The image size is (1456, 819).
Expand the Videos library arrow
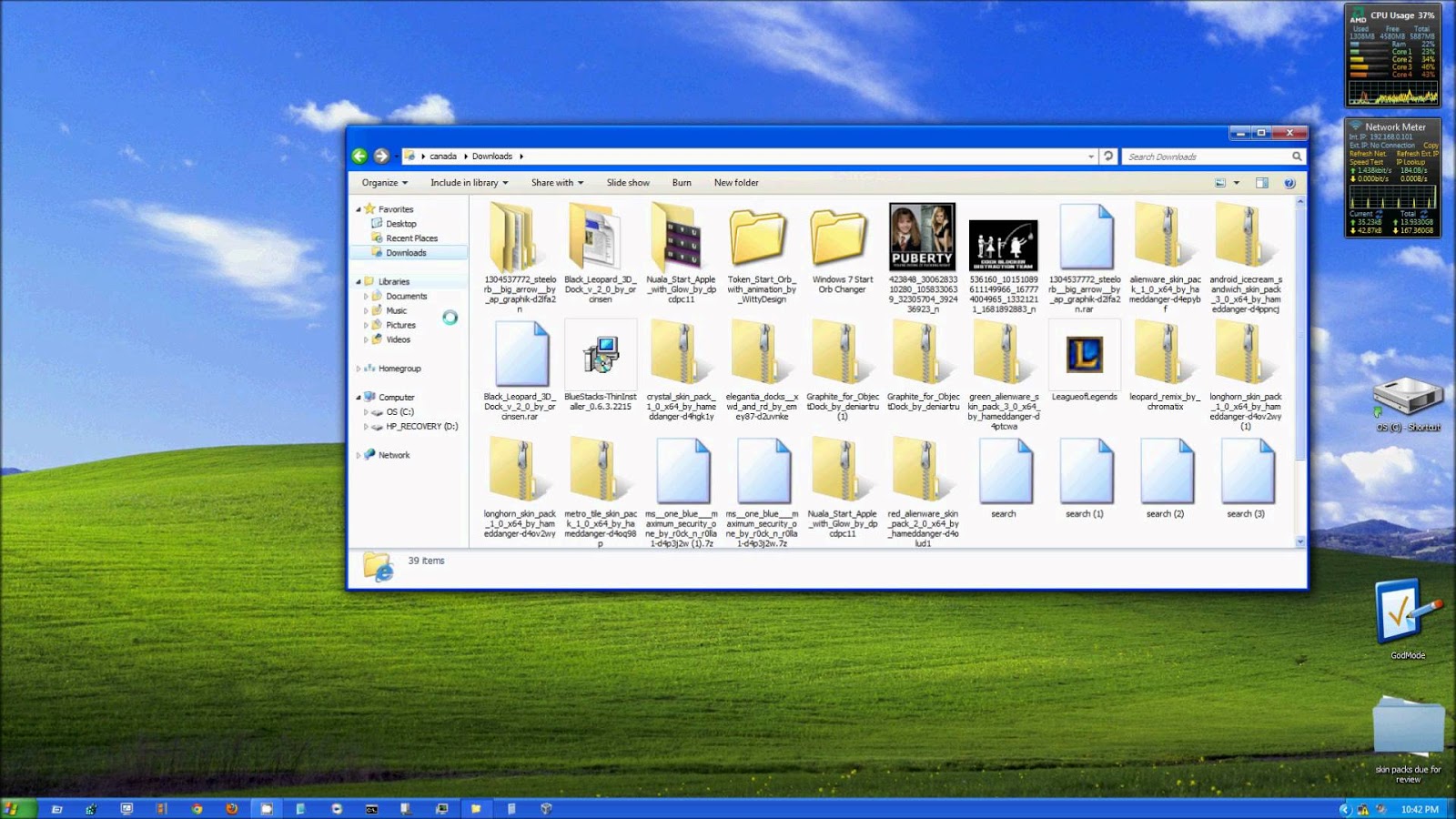[x=366, y=340]
